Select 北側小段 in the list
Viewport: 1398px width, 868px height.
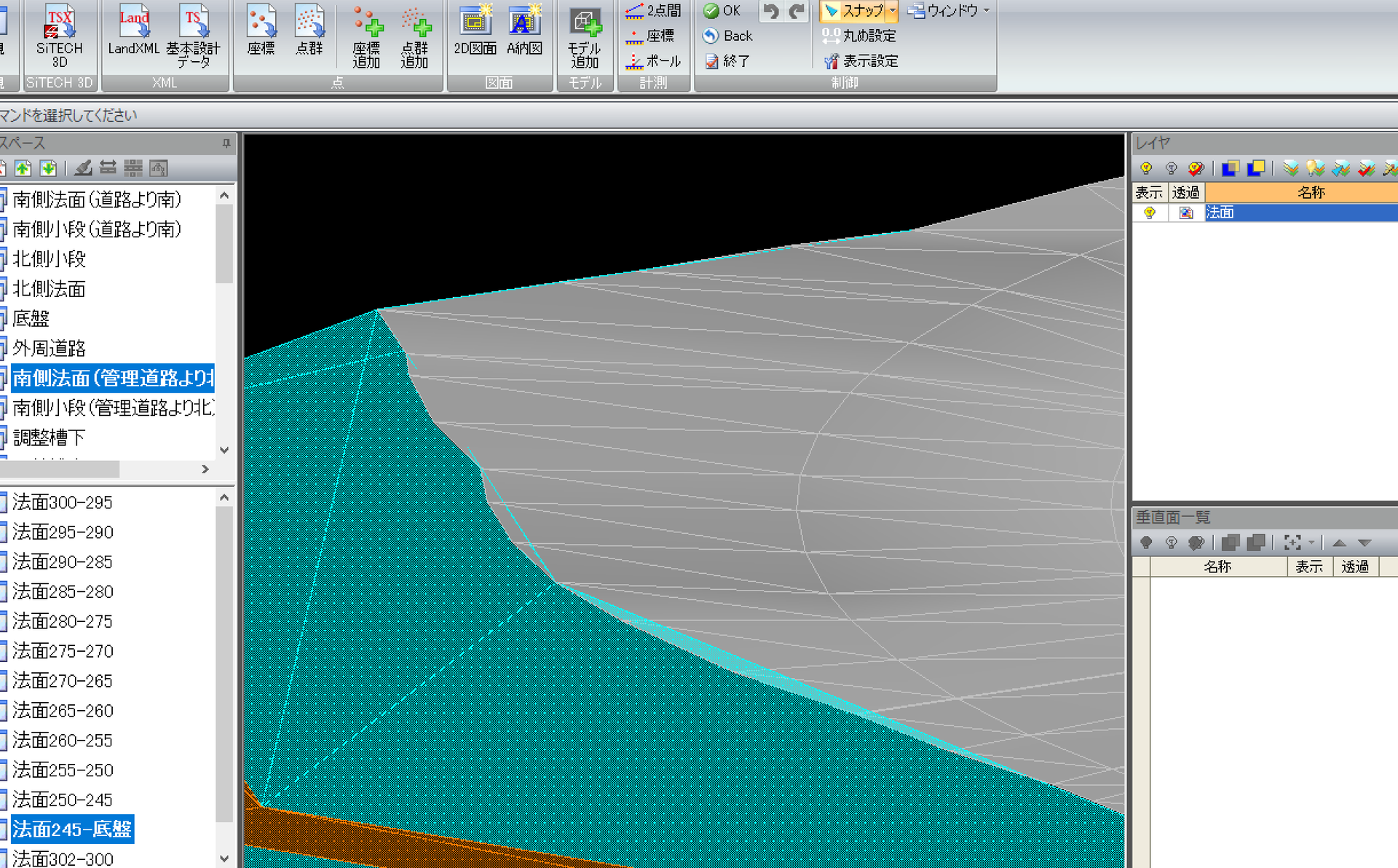pos(49,259)
